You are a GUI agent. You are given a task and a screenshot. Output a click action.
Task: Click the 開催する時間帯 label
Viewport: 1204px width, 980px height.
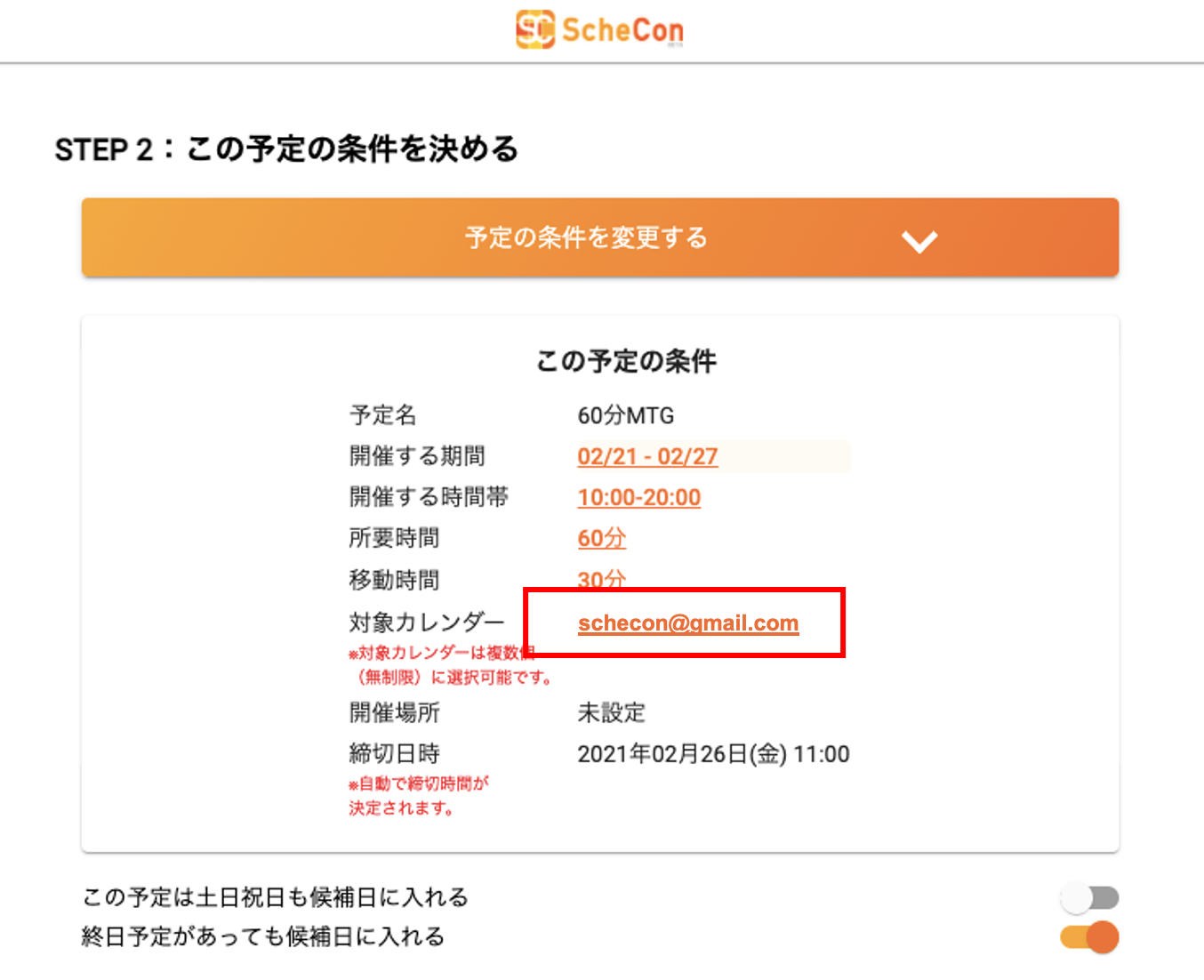pos(429,497)
